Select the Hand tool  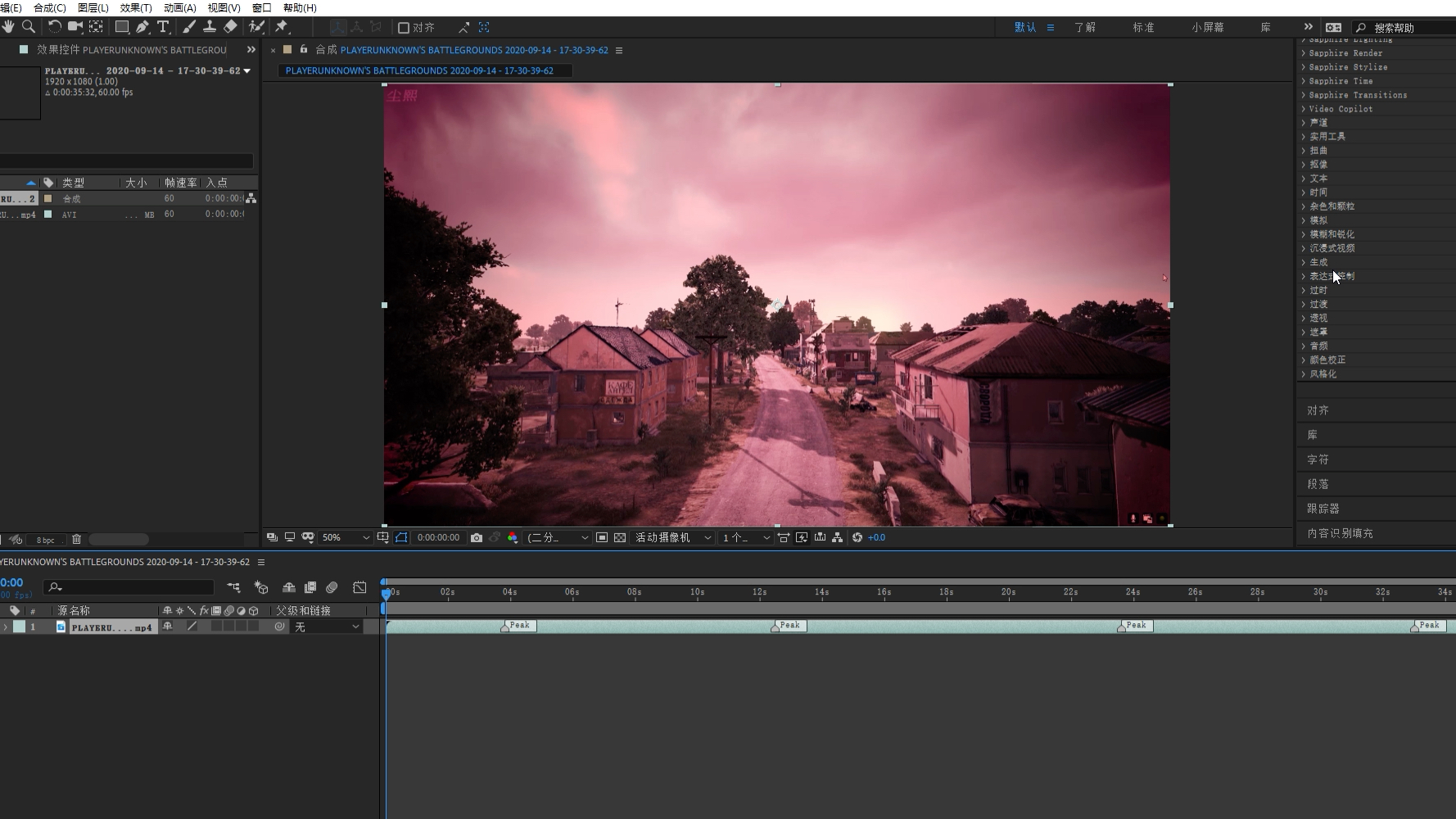click(7, 27)
